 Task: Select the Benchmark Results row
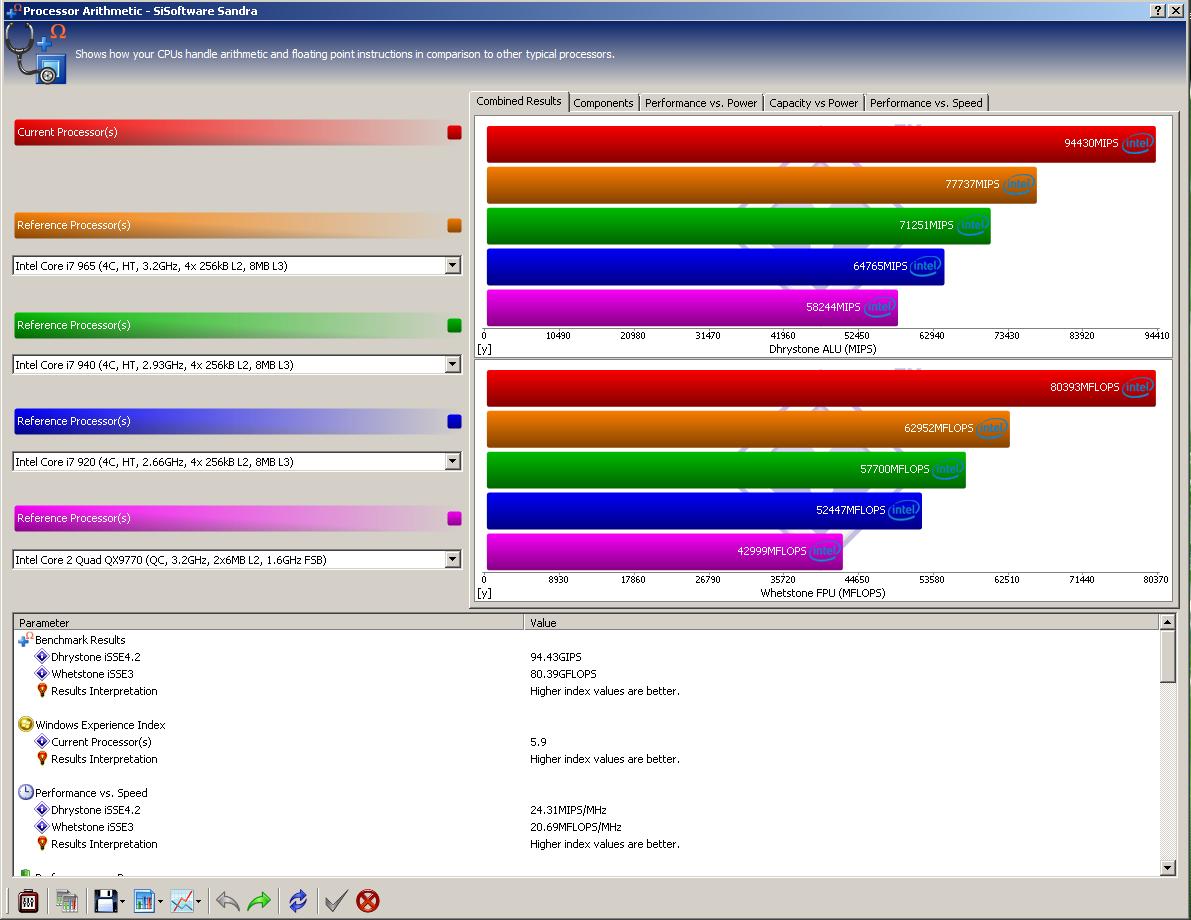click(586, 640)
